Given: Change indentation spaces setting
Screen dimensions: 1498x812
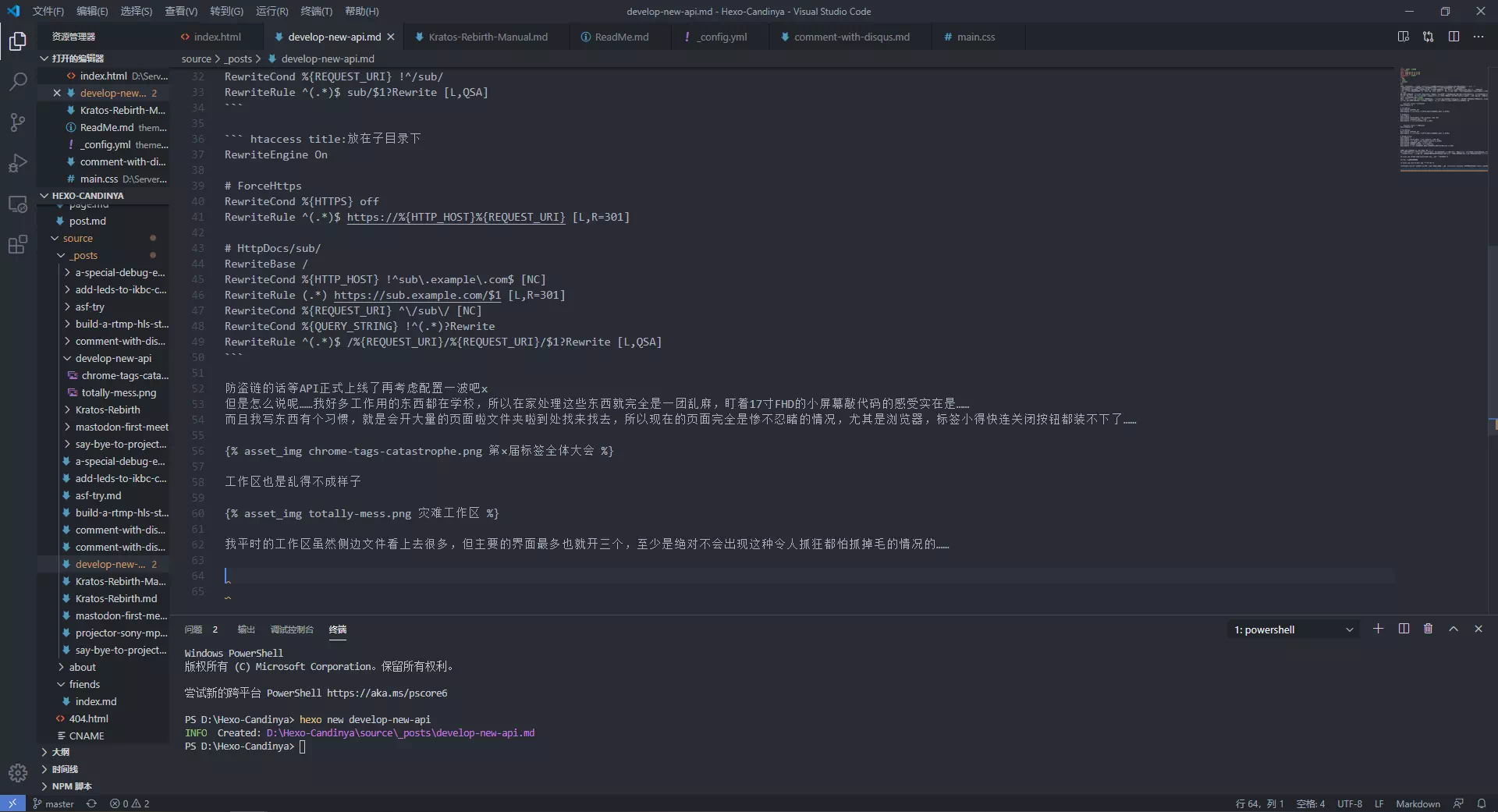Looking at the screenshot, I should click(1310, 803).
